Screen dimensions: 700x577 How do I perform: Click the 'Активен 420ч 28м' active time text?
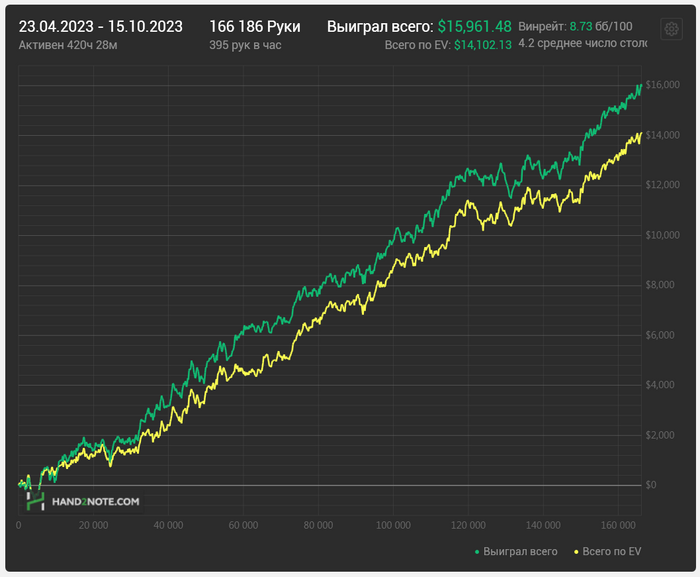pyautogui.click(x=68, y=45)
